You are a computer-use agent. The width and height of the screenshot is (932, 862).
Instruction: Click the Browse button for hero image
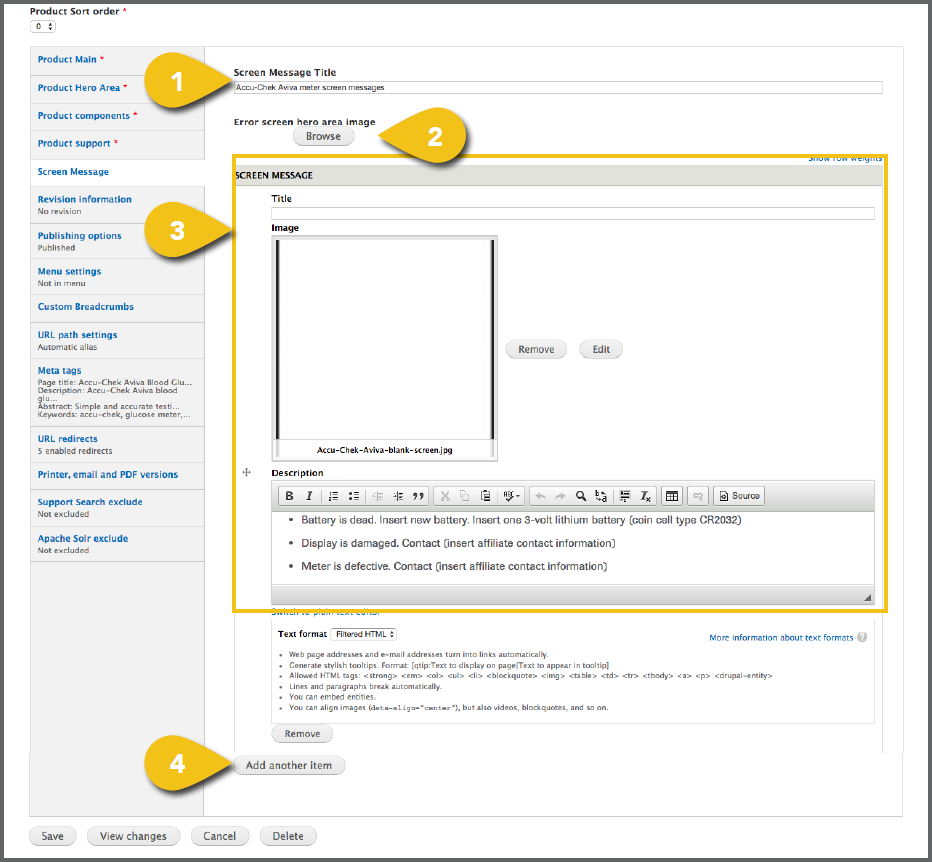[323, 136]
